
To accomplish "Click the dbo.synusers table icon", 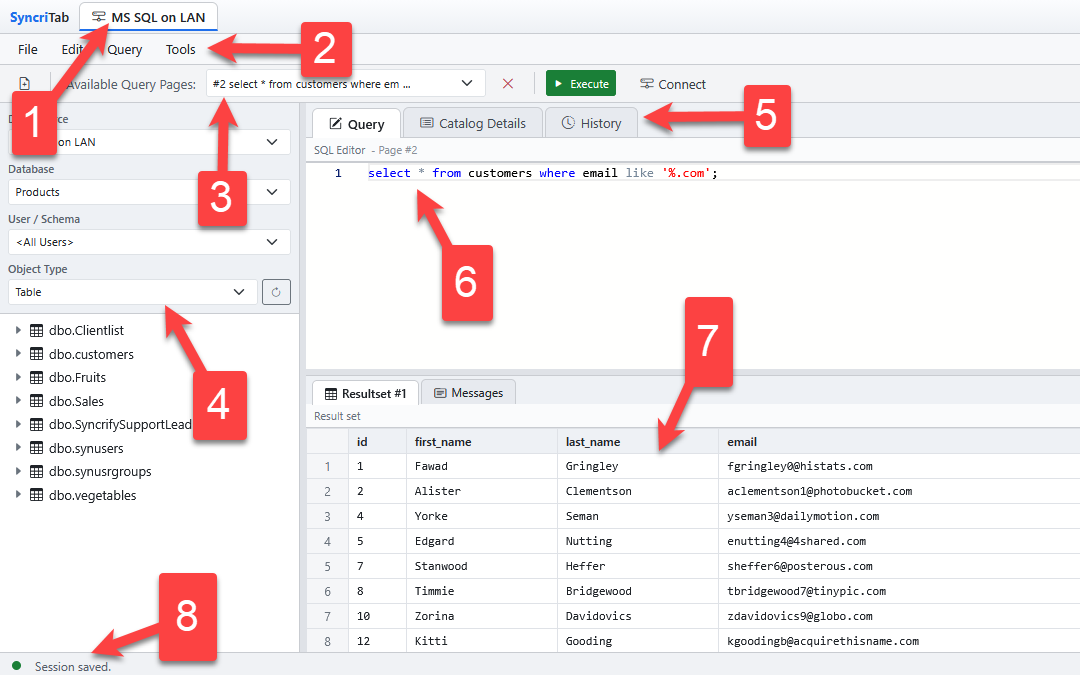I will pos(37,448).
